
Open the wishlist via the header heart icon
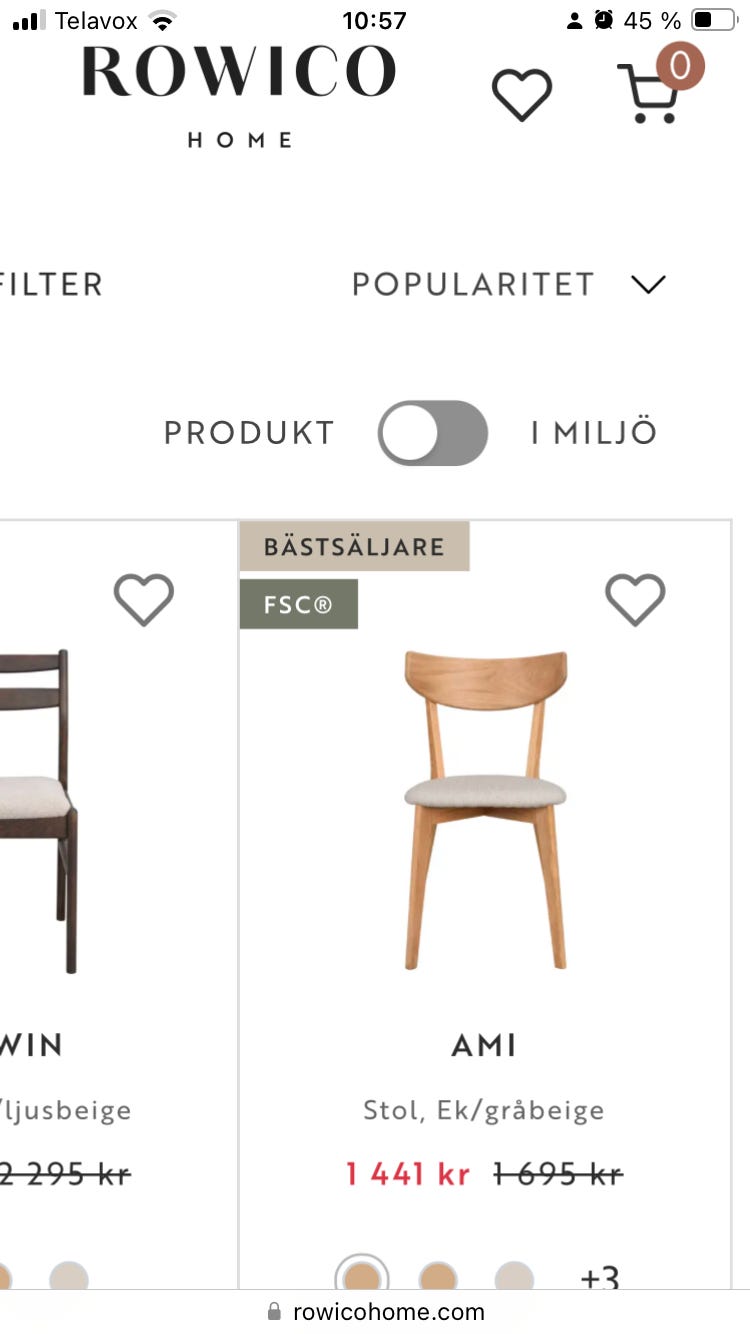[x=520, y=90]
